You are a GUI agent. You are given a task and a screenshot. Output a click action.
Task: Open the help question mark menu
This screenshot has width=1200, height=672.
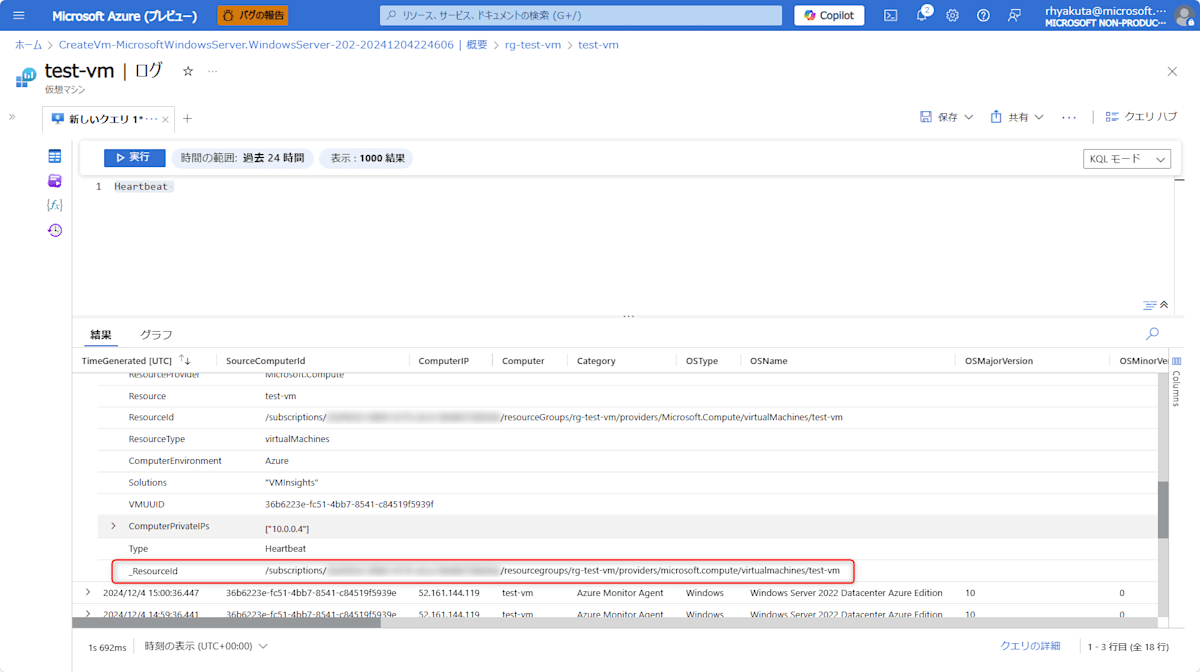point(983,15)
